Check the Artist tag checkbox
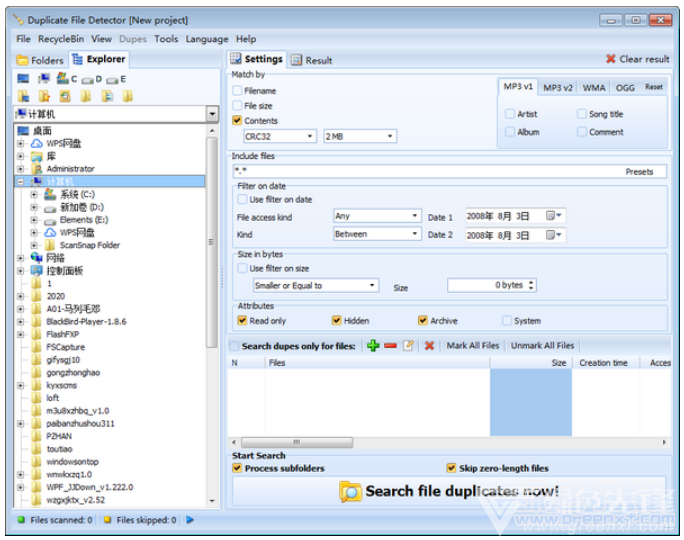This screenshot has width=684, height=540. [510, 114]
